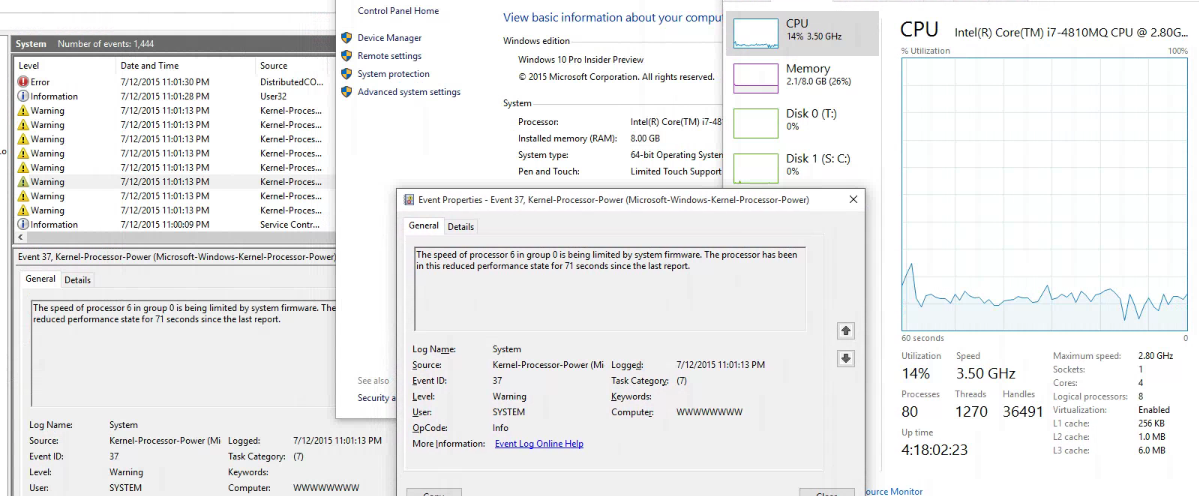Select the Error event from DistributedCOM
Screen dimensions: 1199x496
click(174, 82)
